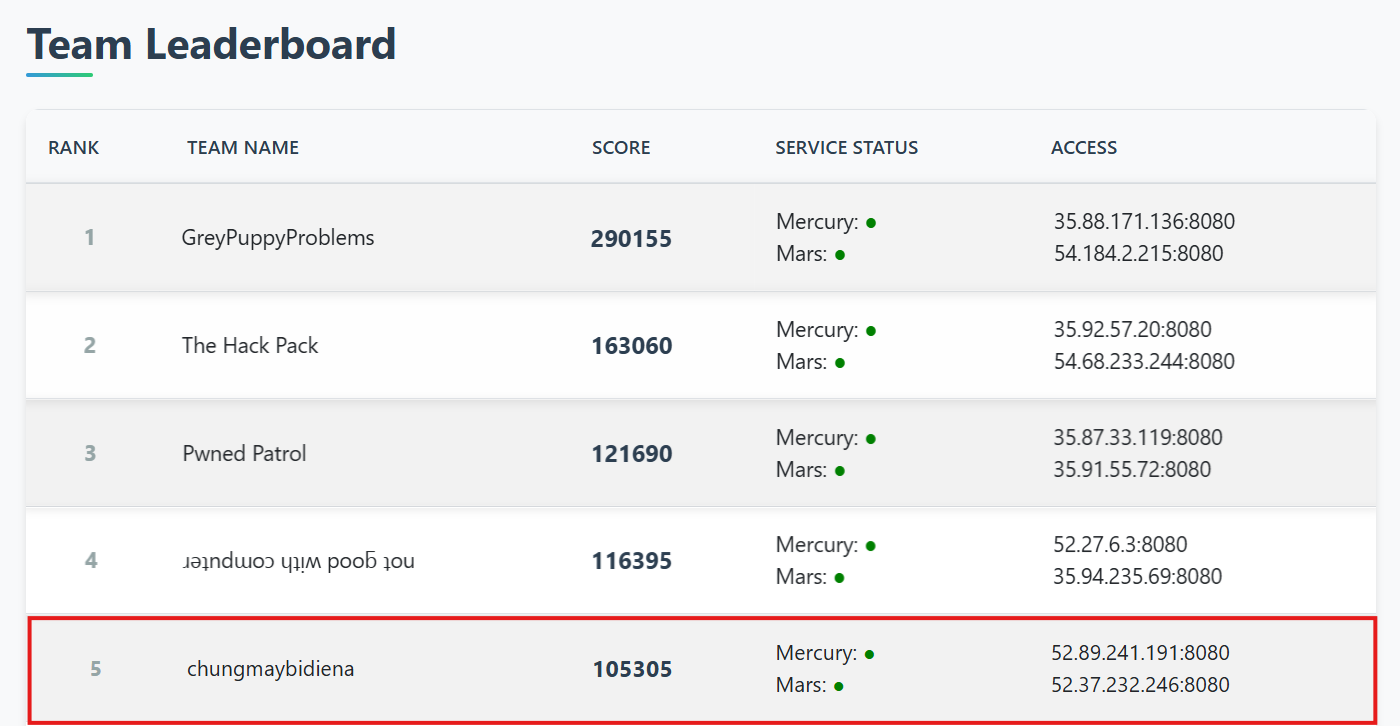Click address 52.37.232.246:8080
The width and height of the screenshot is (1400, 726).
click(1141, 685)
